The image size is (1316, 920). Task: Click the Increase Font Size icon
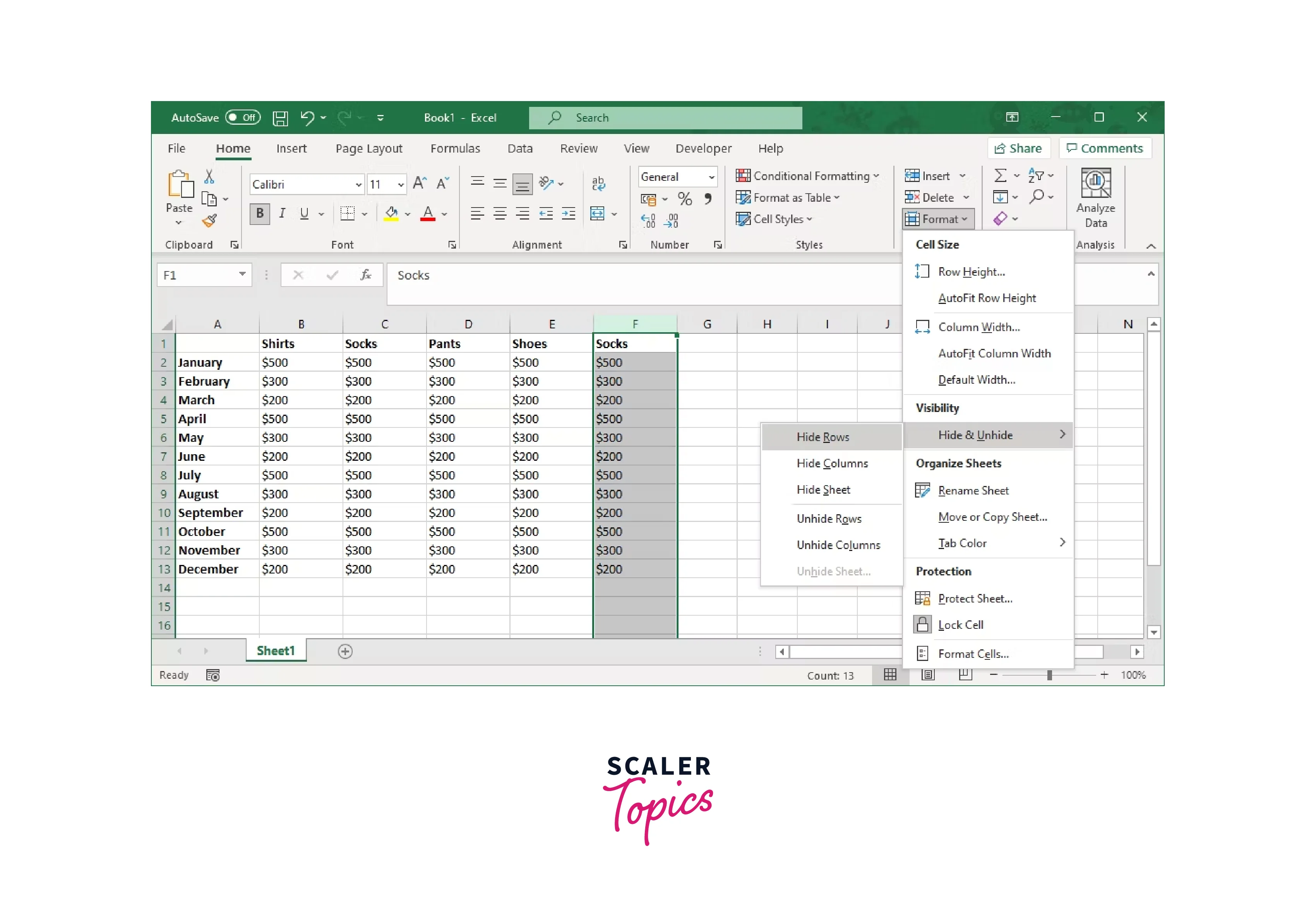click(x=420, y=184)
